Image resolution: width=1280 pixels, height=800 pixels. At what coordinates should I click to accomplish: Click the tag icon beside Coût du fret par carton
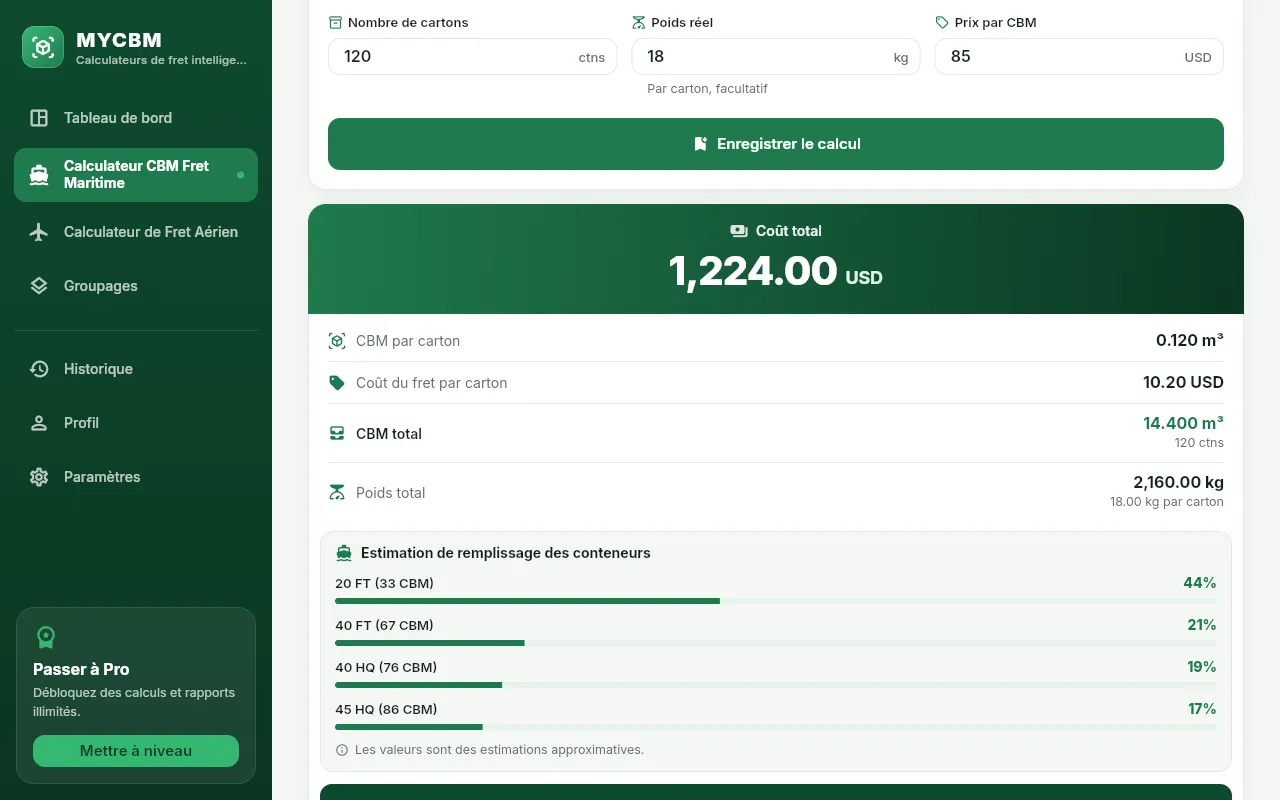click(x=337, y=383)
